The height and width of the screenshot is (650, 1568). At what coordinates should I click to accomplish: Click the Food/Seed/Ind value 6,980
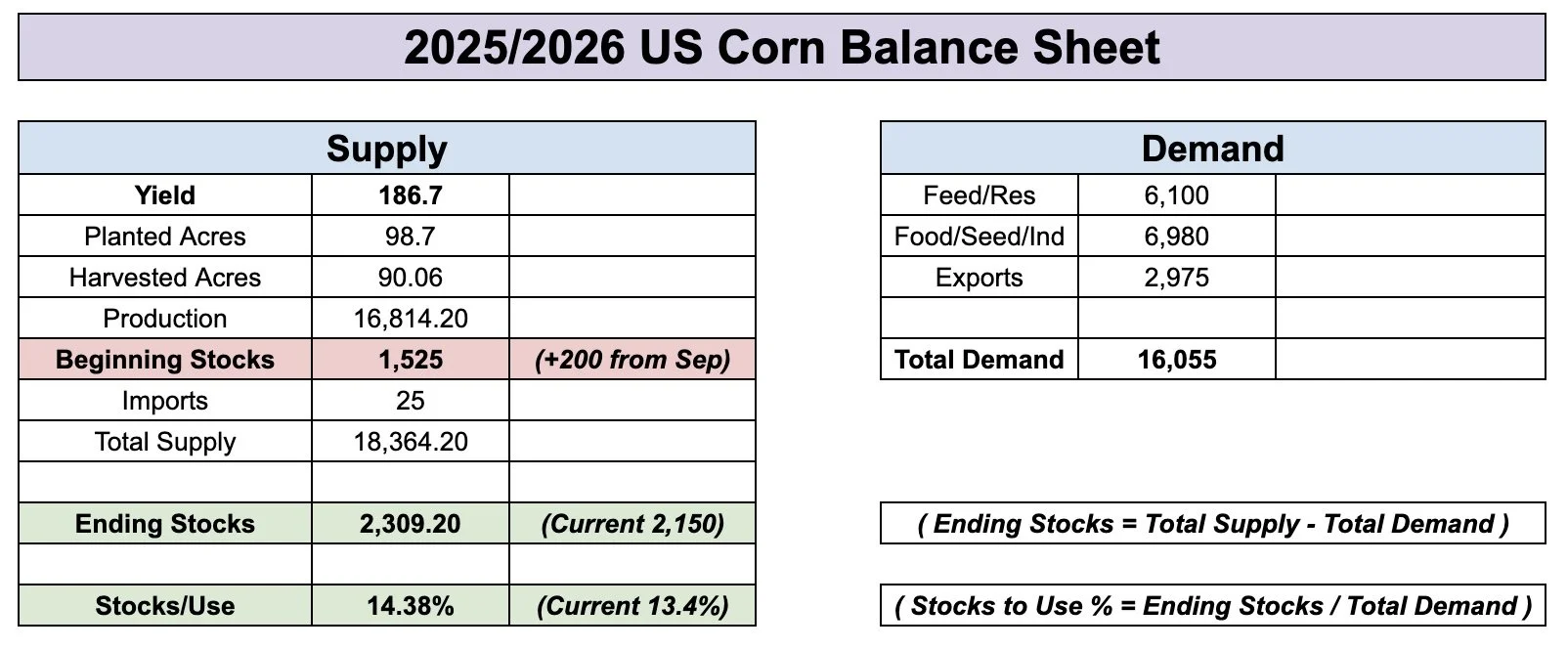pos(1177,237)
